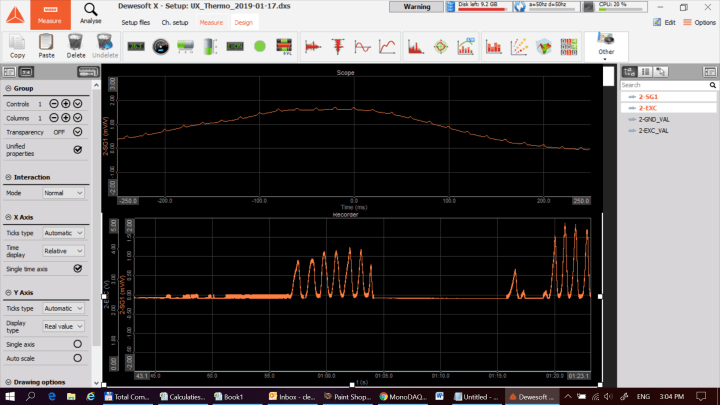Screen dimensions: 720x405
Task: Enable the Auto scale option
Action: (x=78, y=357)
